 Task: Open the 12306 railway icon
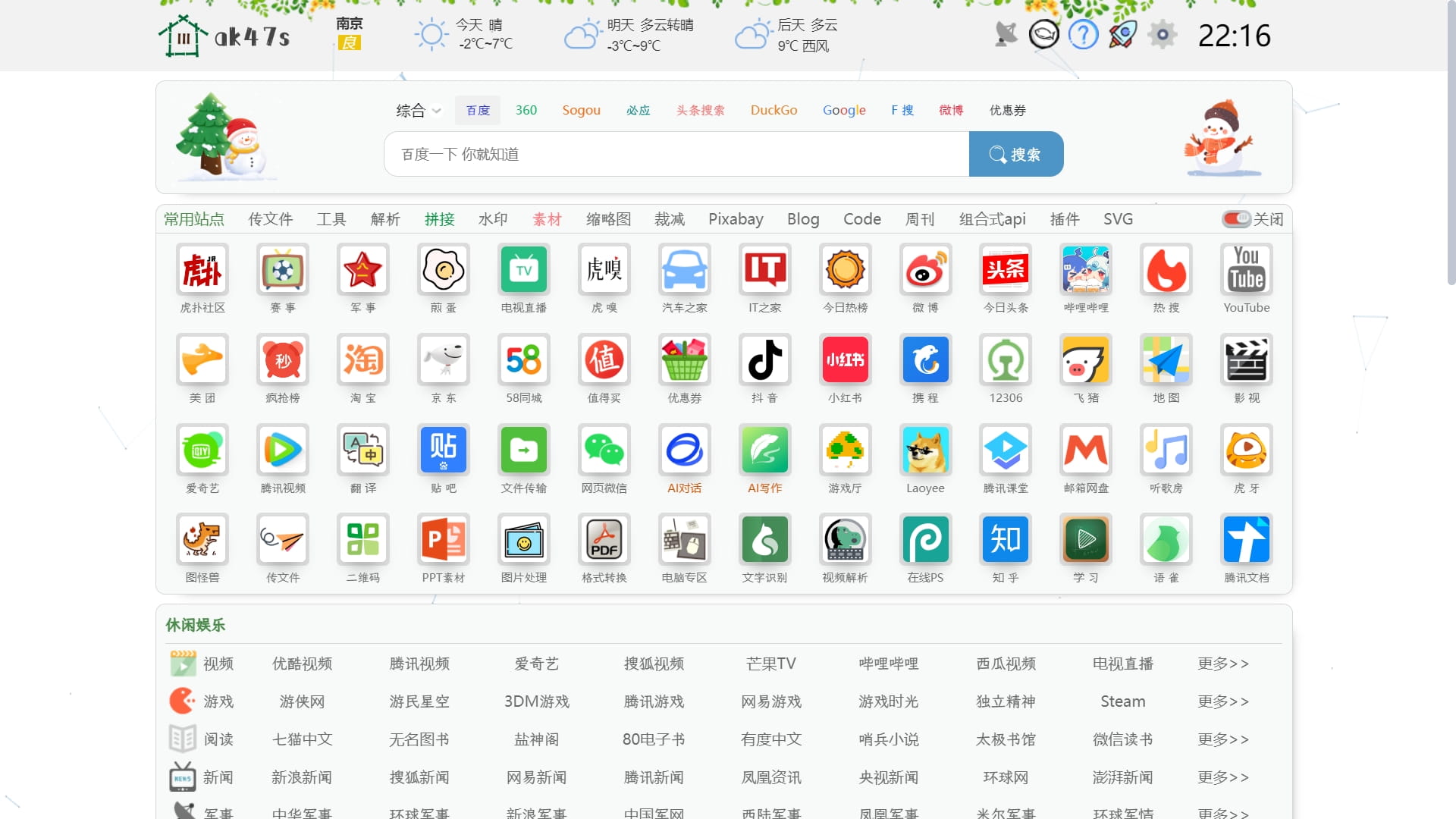point(1006,359)
